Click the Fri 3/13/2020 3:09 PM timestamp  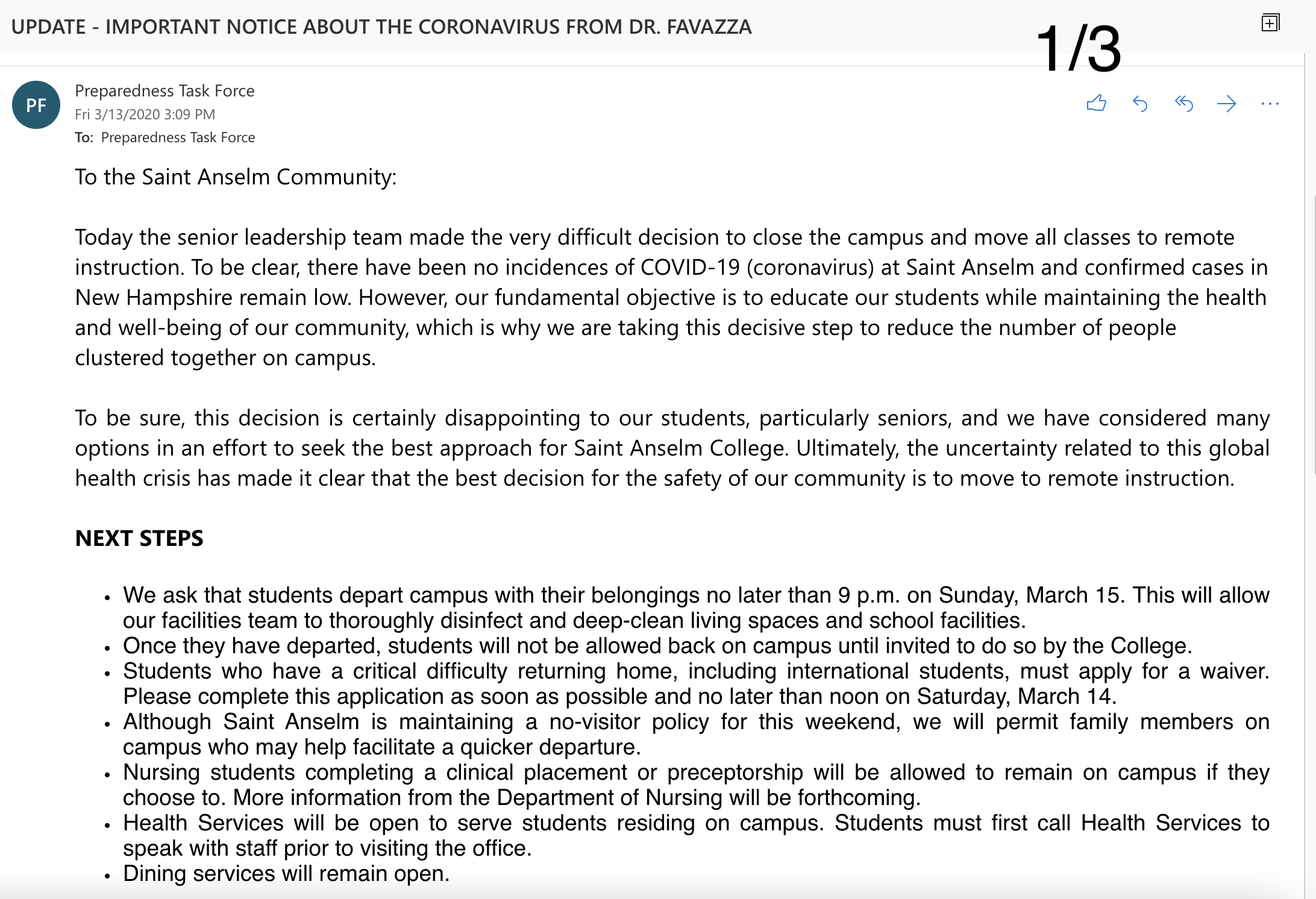(x=145, y=114)
